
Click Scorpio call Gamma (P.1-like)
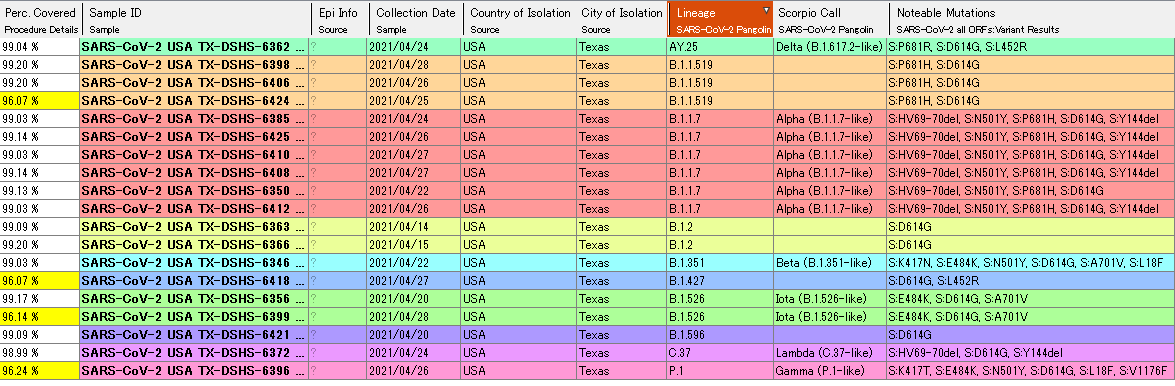(830, 370)
